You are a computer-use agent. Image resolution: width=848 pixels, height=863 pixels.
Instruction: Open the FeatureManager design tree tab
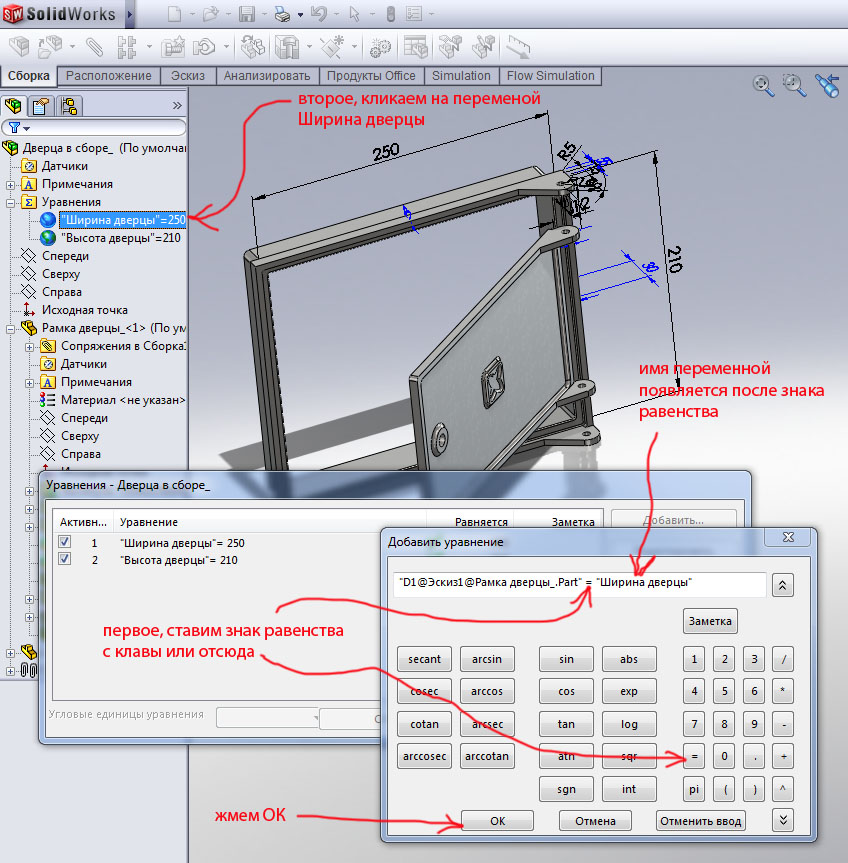point(15,106)
